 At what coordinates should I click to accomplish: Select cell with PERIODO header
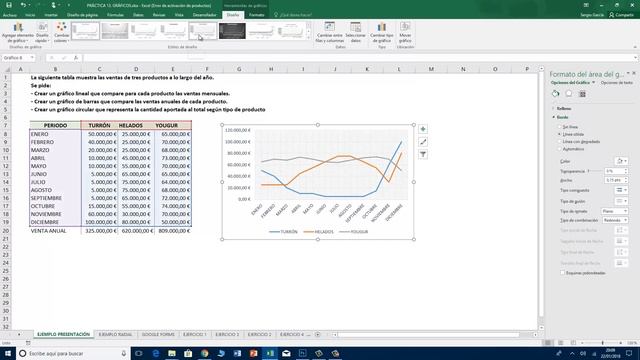[55, 125]
